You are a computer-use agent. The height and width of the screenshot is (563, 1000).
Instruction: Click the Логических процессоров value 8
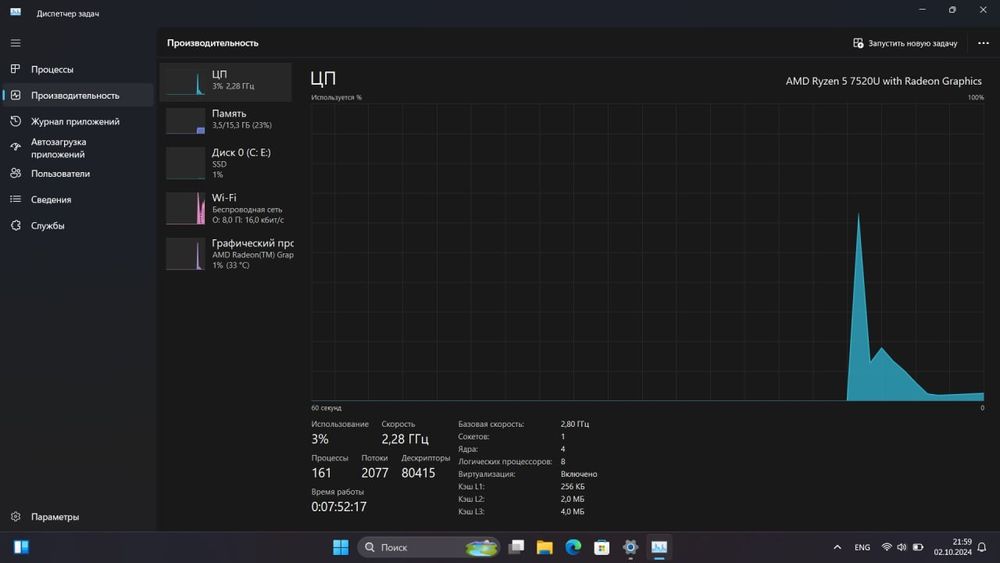click(562, 461)
